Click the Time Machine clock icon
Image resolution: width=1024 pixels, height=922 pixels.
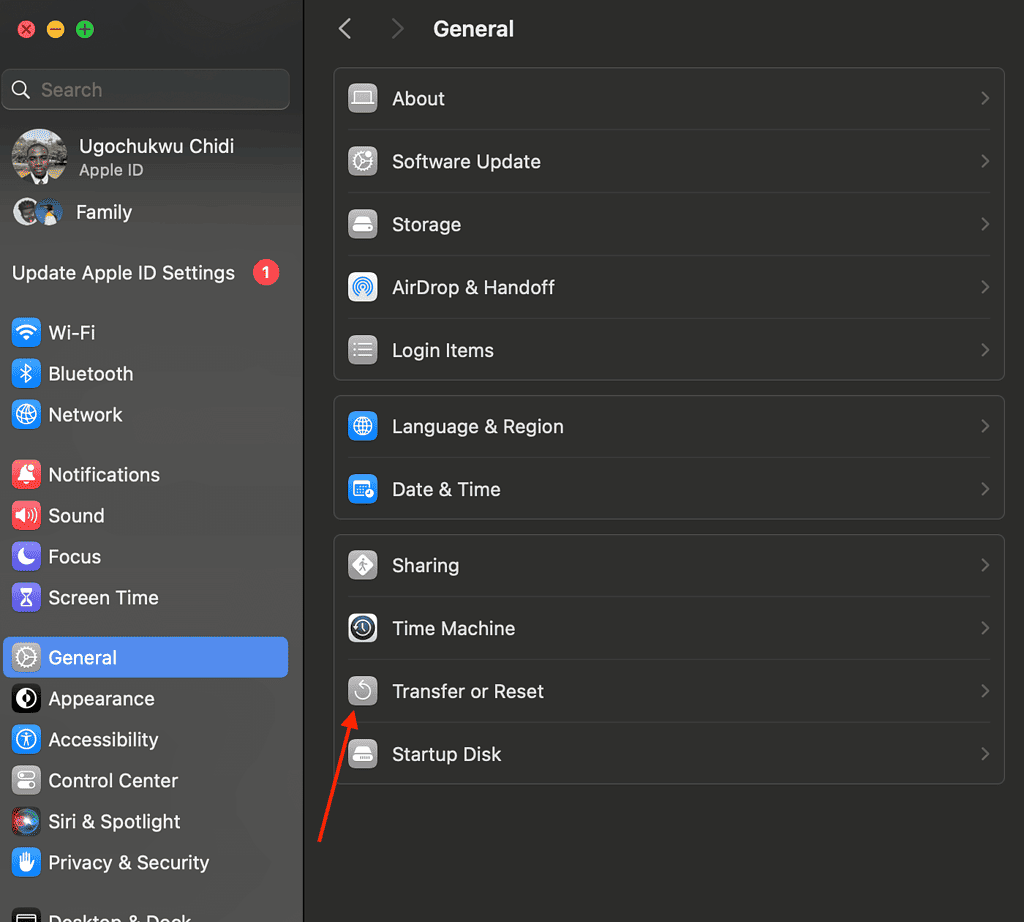click(x=362, y=628)
